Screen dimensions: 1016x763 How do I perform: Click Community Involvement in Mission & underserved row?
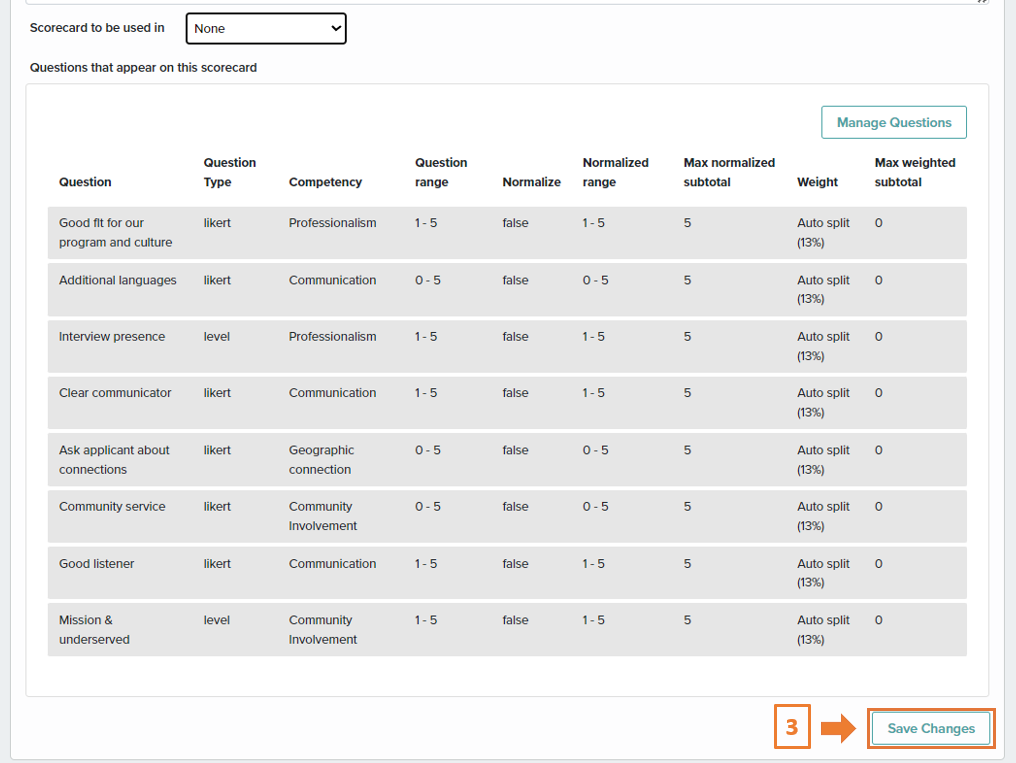pyautogui.click(x=323, y=630)
